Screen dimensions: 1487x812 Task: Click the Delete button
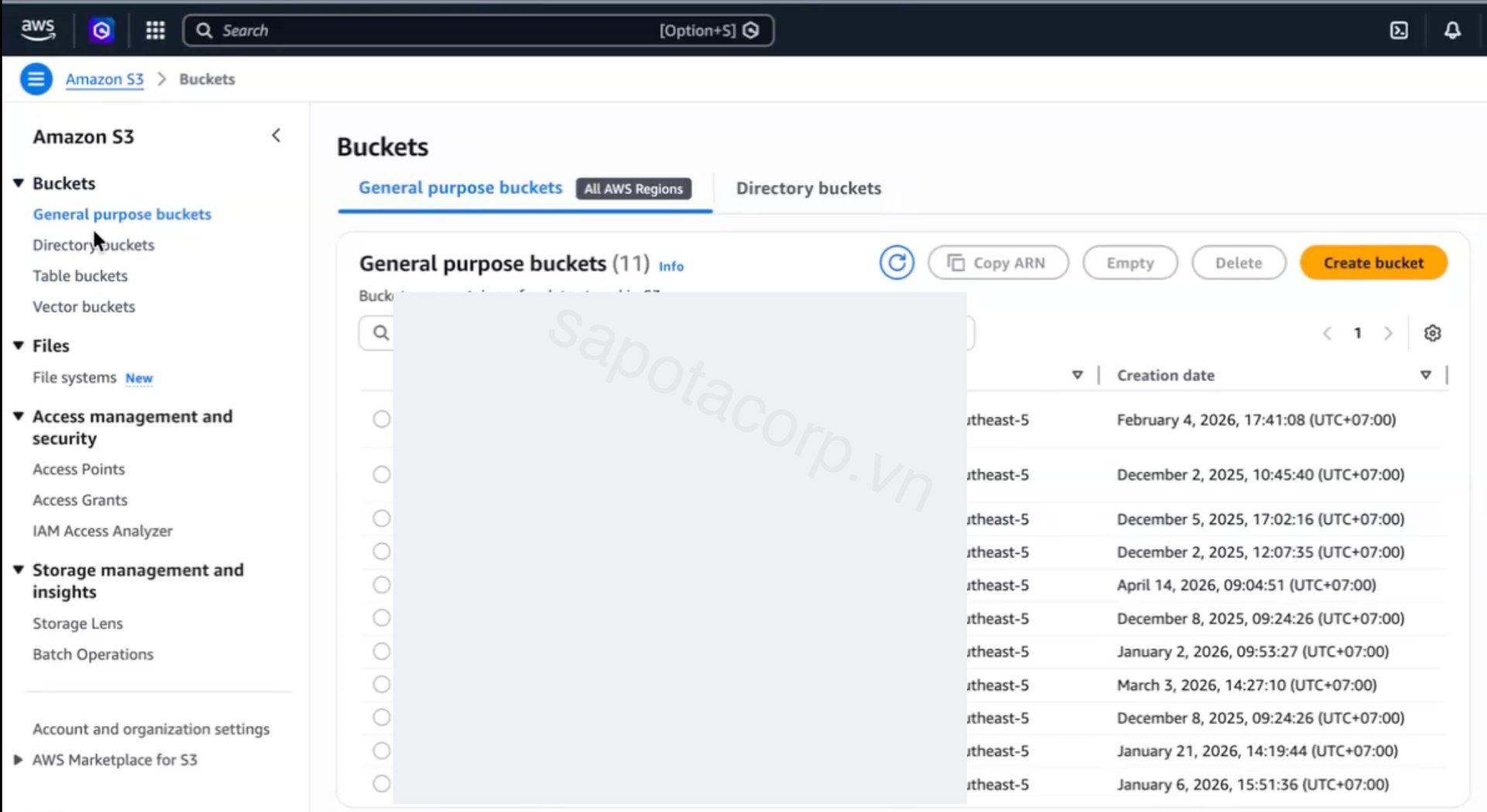pos(1238,263)
